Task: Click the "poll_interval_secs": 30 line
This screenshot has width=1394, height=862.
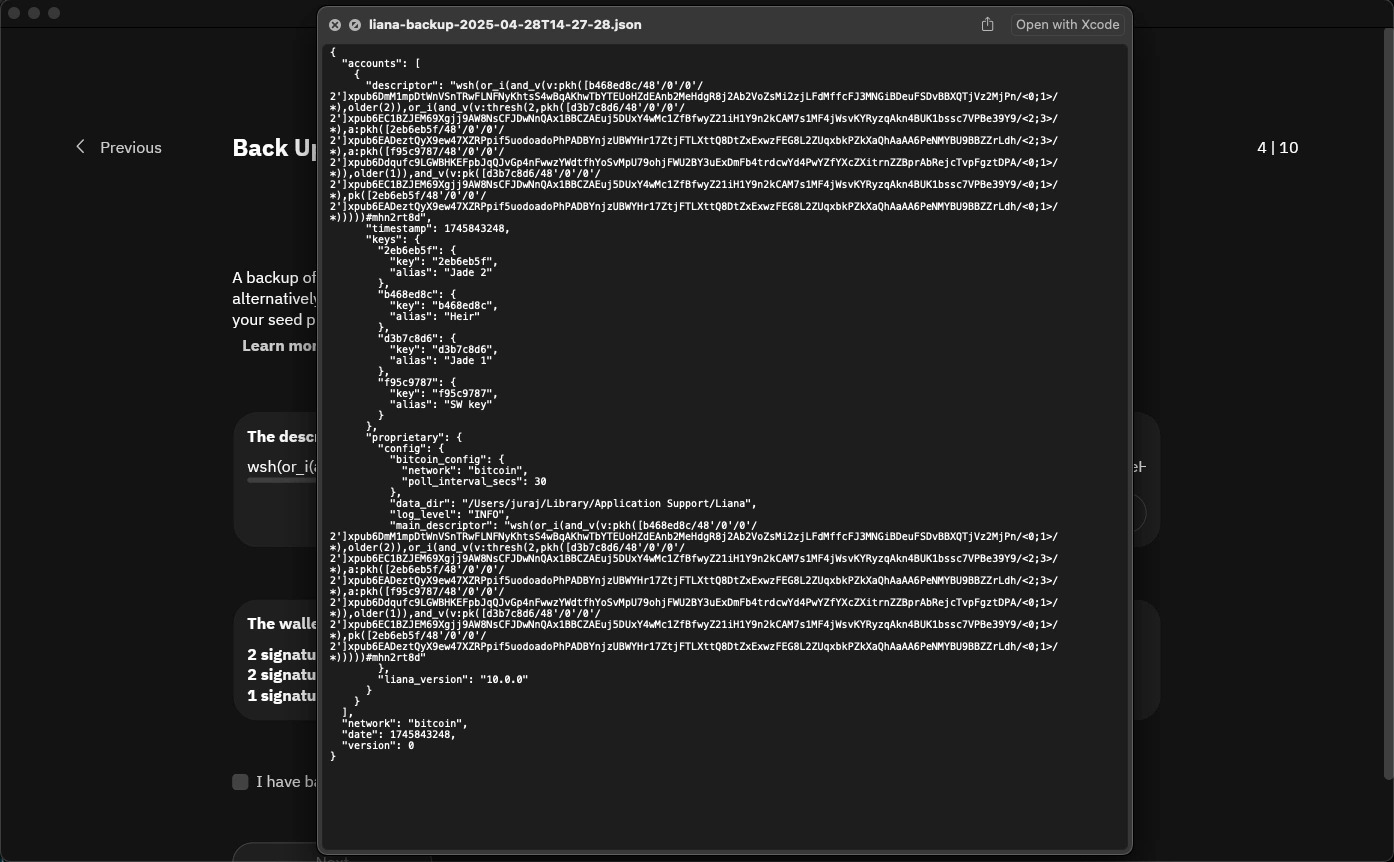Action: (474, 481)
